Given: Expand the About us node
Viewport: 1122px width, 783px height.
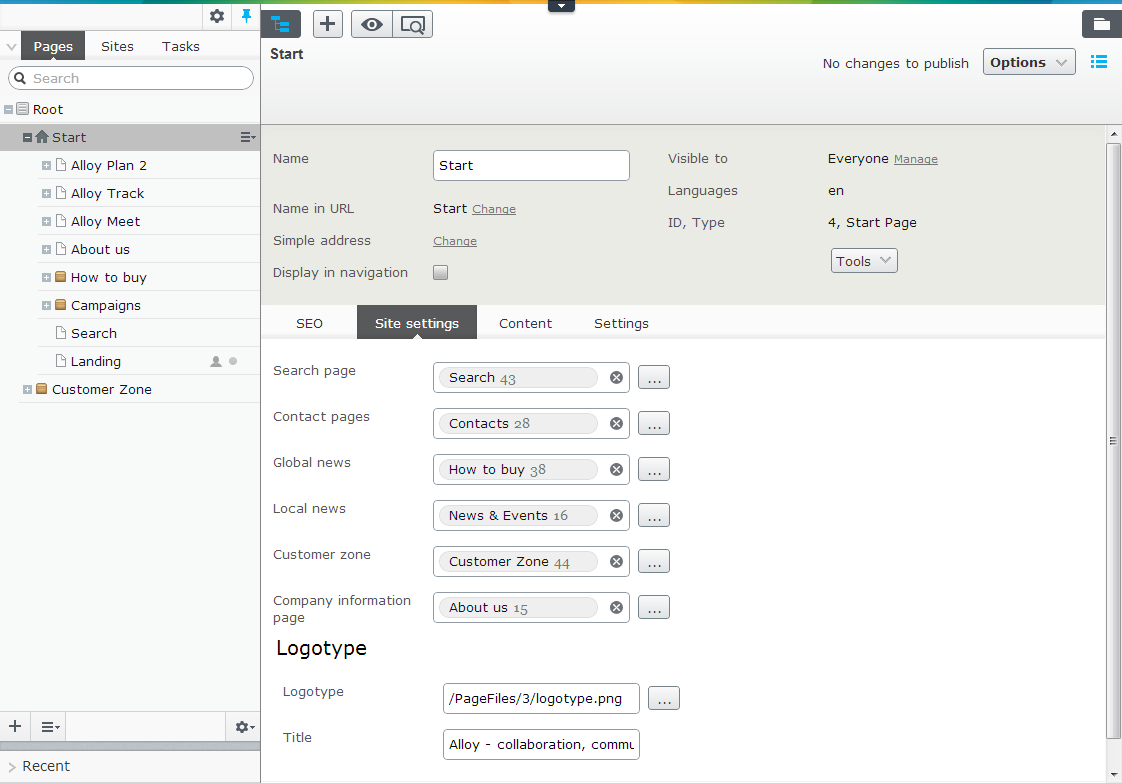Looking at the screenshot, I should tap(47, 249).
